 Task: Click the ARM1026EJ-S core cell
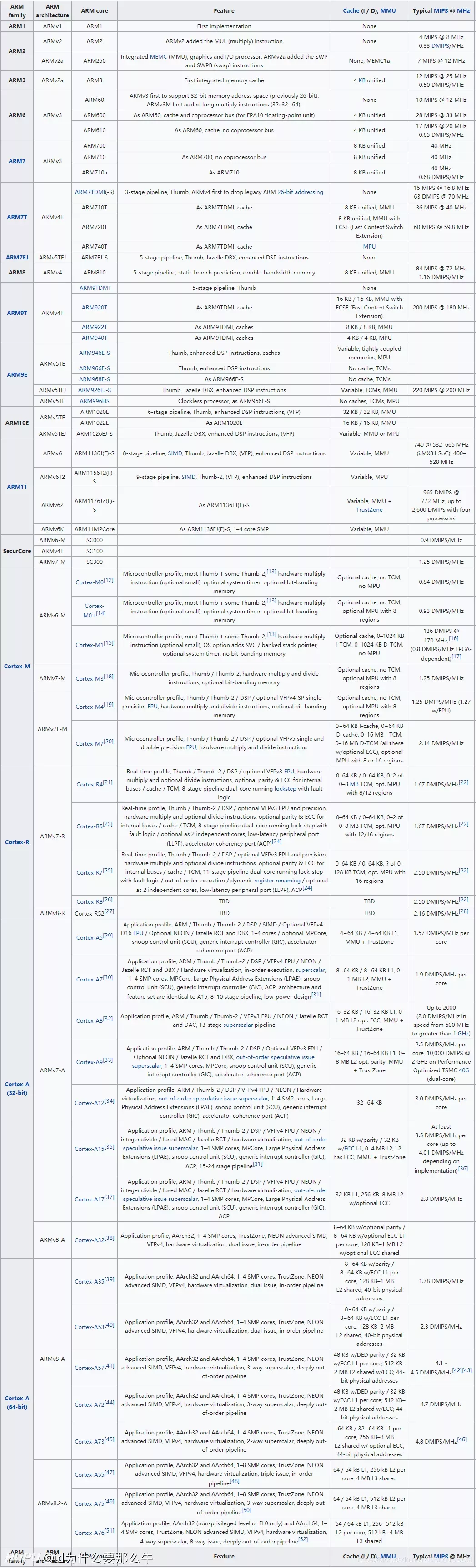click(95, 434)
